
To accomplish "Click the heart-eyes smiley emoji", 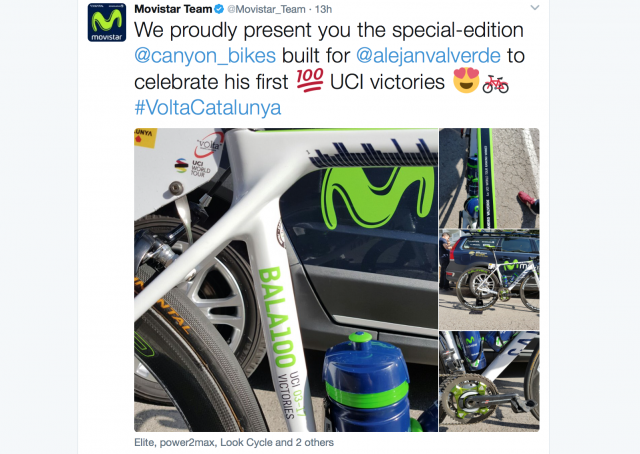I will (466, 80).
